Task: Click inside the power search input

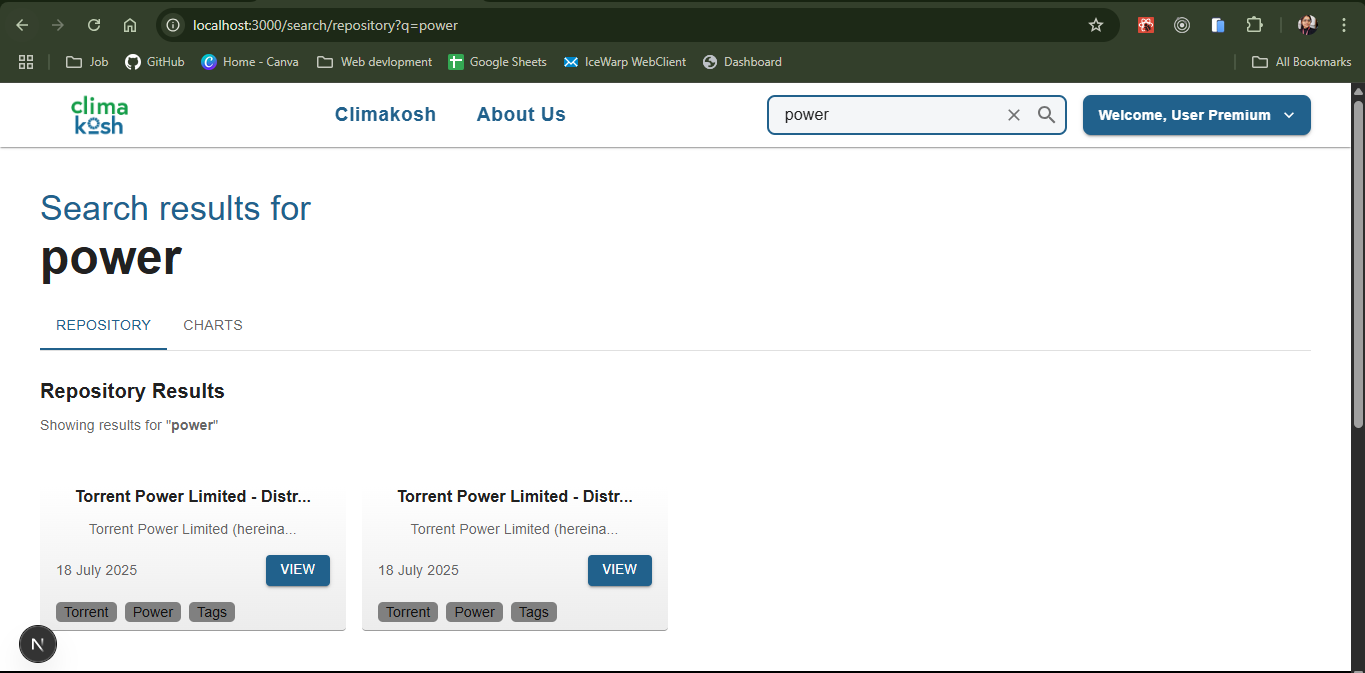Action: tap(885, 115)
